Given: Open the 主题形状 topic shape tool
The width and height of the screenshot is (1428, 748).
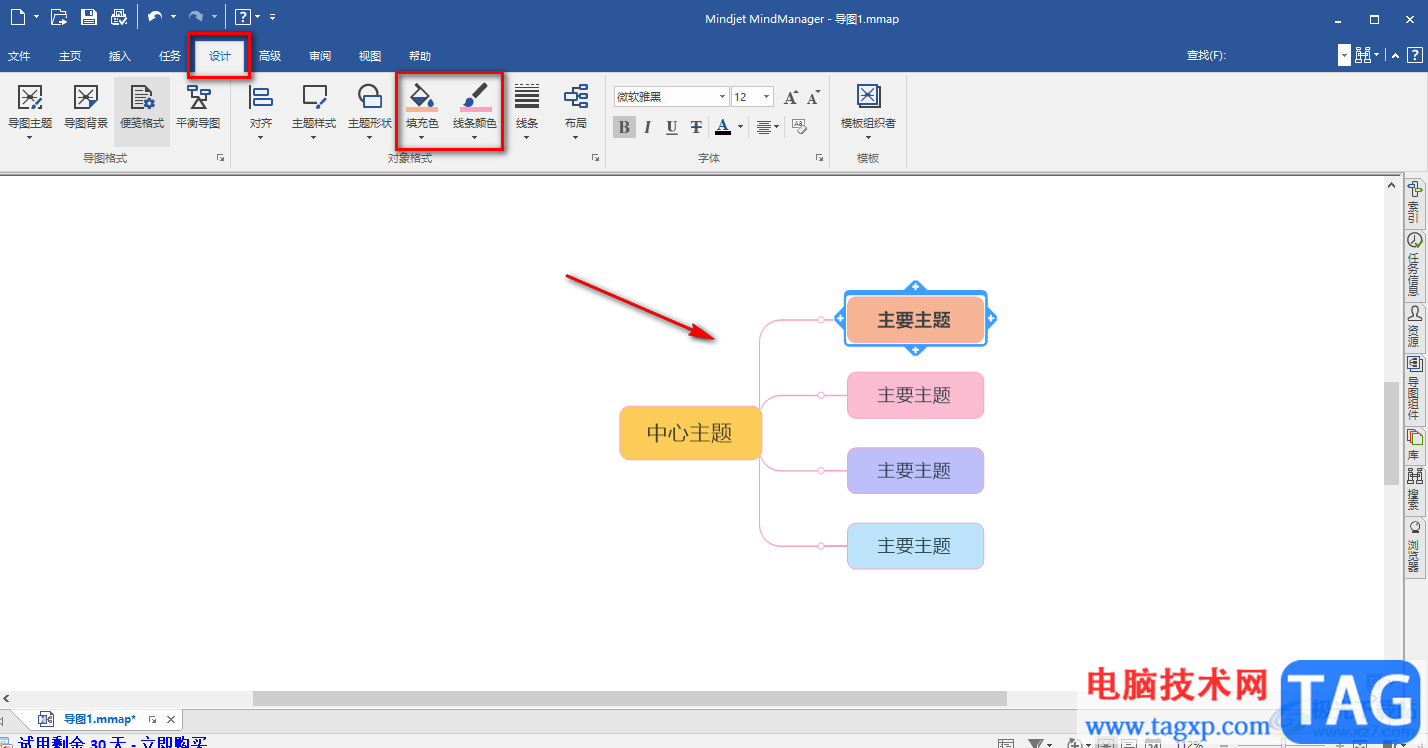Looking at the screenshot, I should tap(370, 111).
